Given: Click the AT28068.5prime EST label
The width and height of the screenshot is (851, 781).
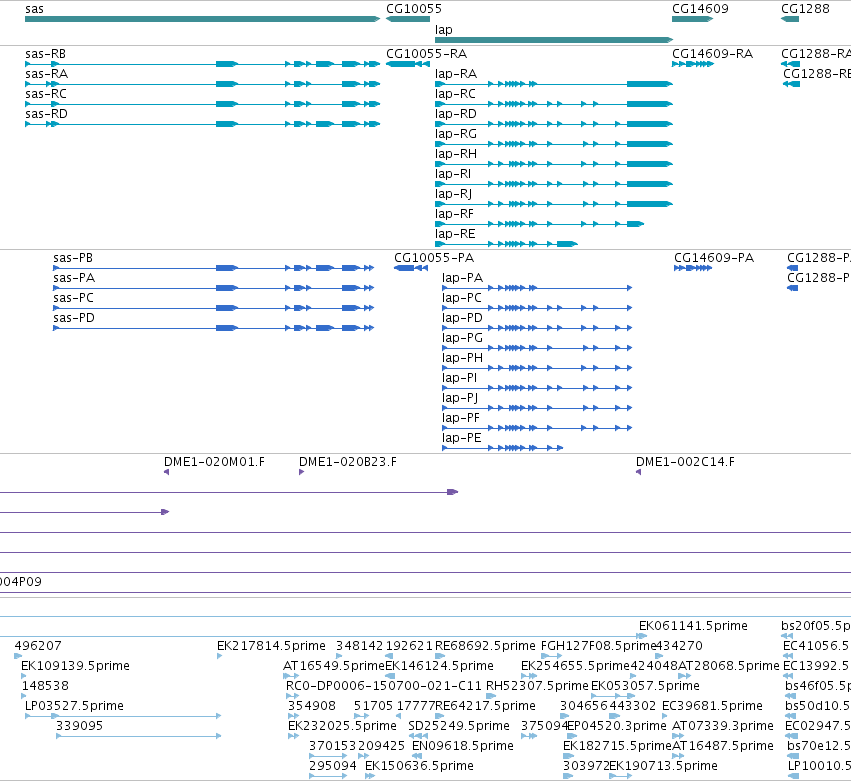Looking at the screenshot, I should tap(729, 666).
